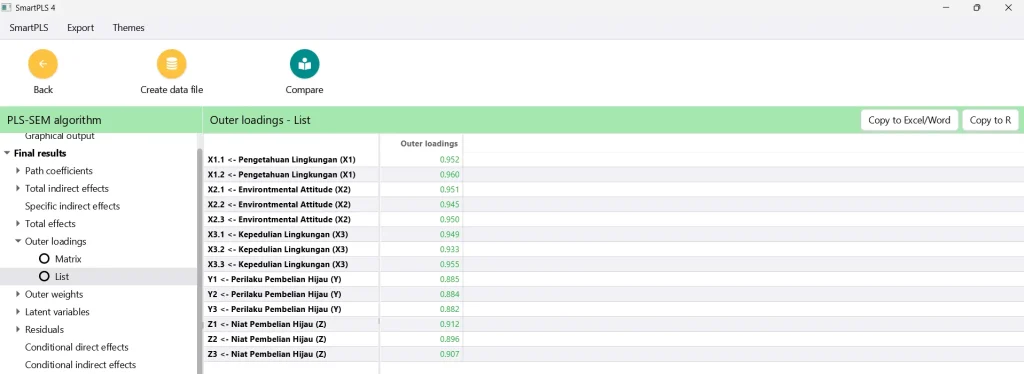Click the loading value 0.907
Screen dimensions: 1024x374
(x=449, y=354)
